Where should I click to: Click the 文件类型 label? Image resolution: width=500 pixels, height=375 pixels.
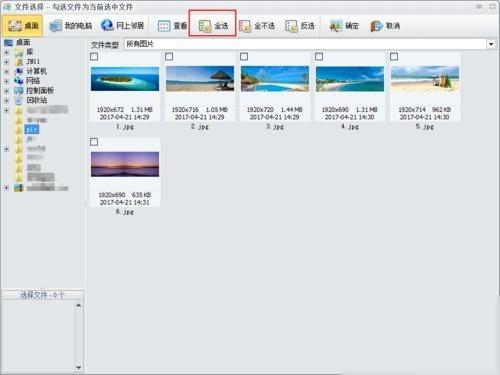pyautogui.click(x=105, y=45)
